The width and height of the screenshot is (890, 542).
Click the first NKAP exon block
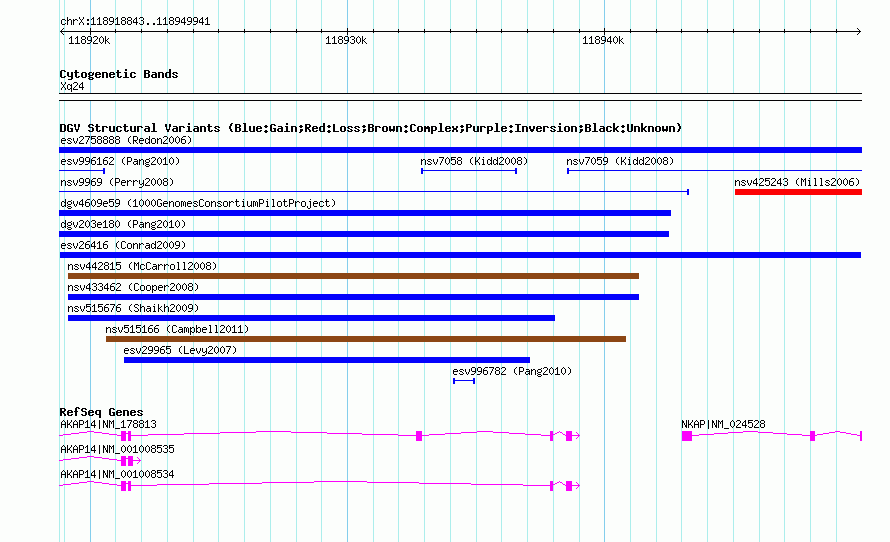pyautogui.click(x=687, y=436)
